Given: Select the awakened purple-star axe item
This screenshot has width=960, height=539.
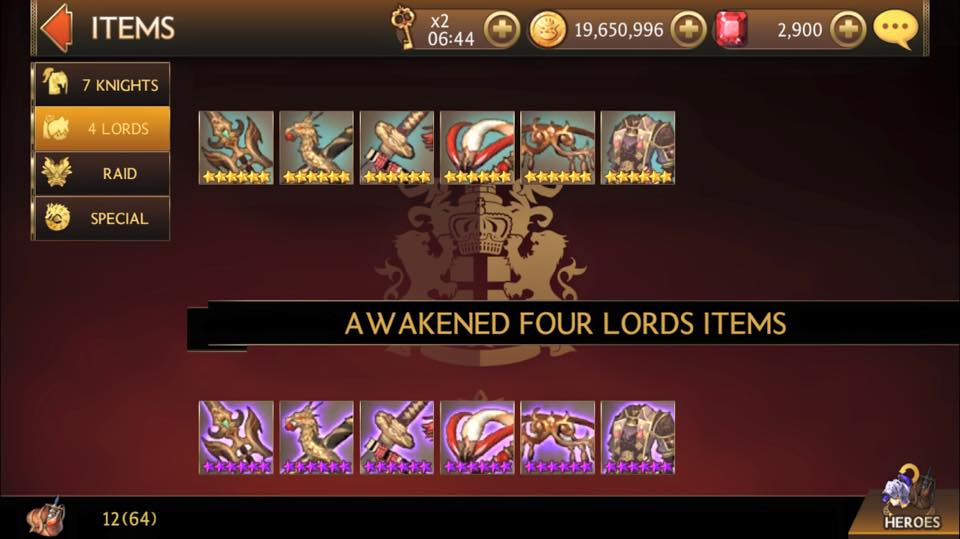Looking at the screenshot, I should point(236,437).
